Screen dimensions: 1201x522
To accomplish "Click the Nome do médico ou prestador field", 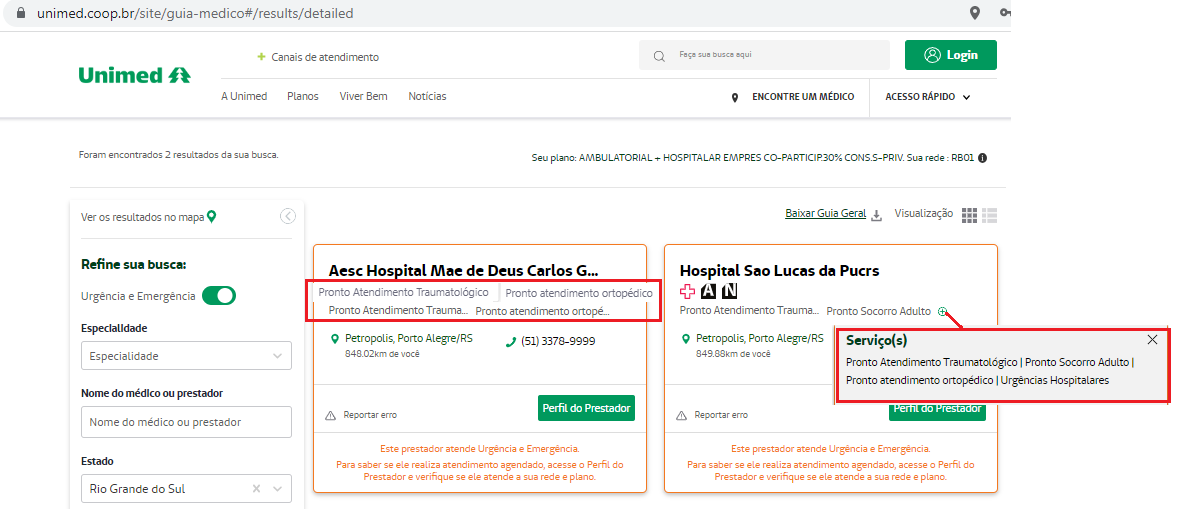I will pyautogui.click(x=186, y=422).
